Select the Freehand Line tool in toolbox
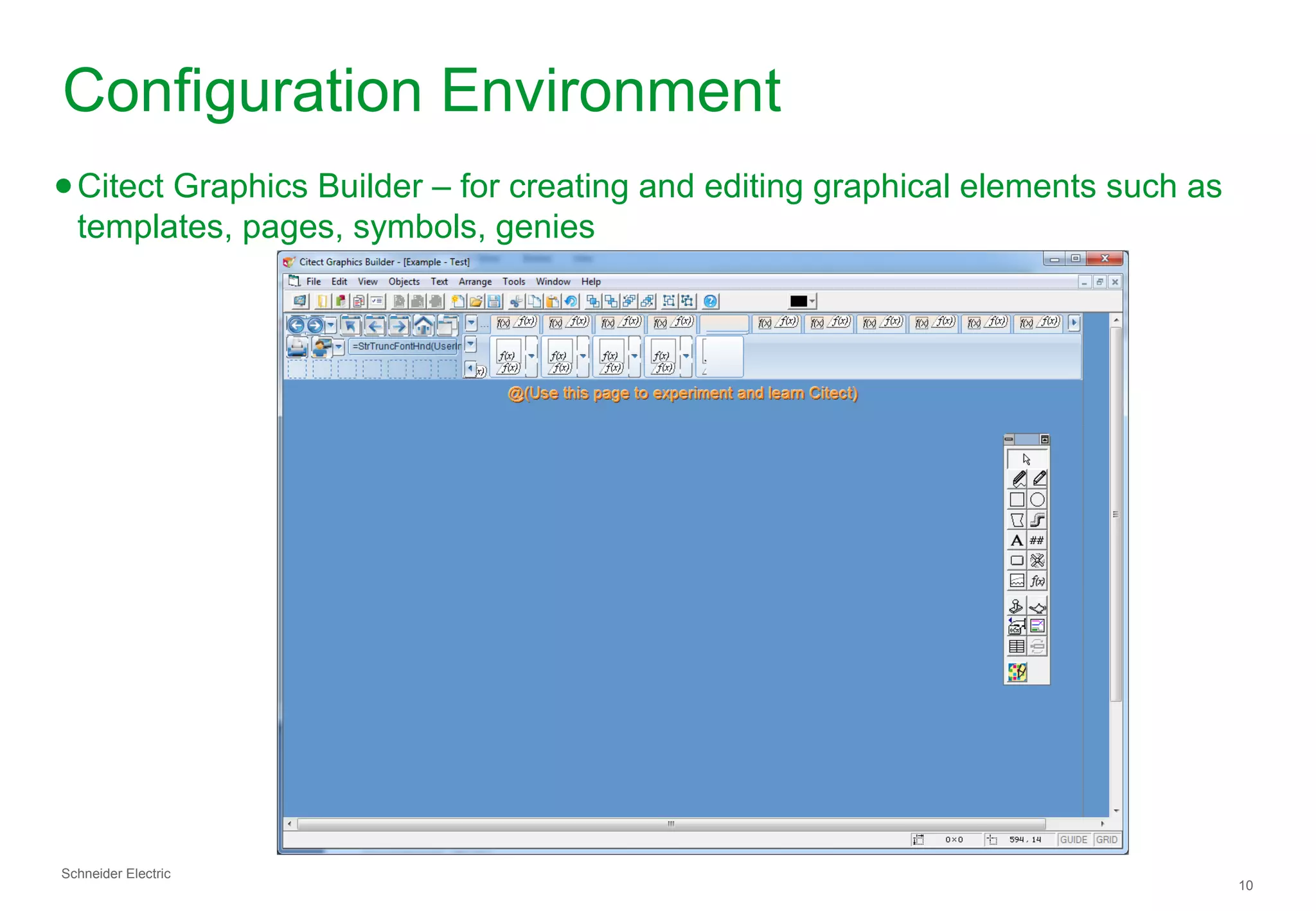 (x=1018, y=479)
